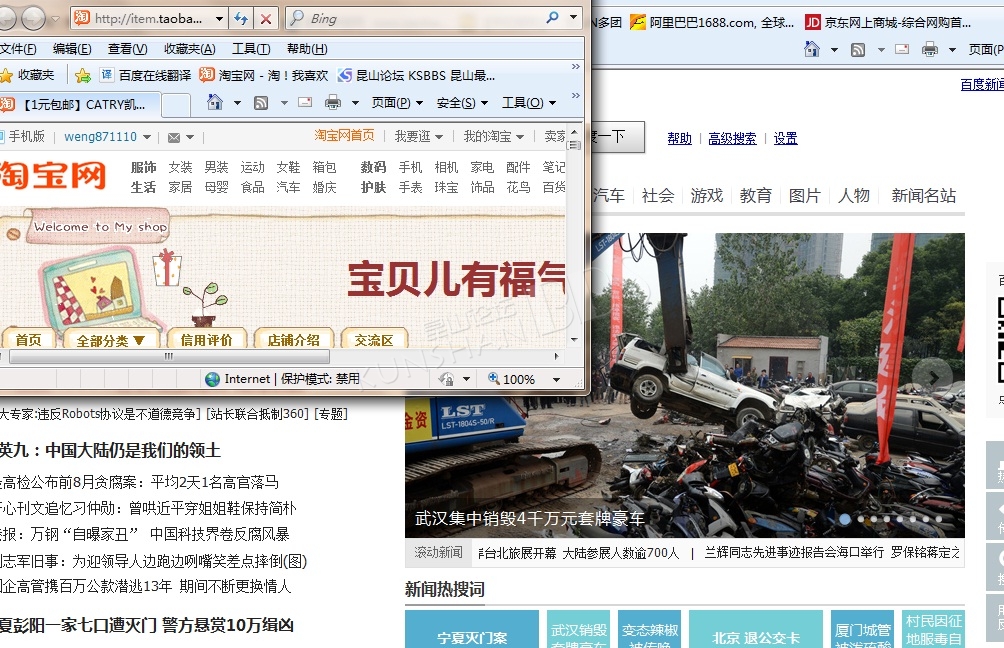Stop loading with the red X button
The image size is (1004, 648).
[266, 19]
